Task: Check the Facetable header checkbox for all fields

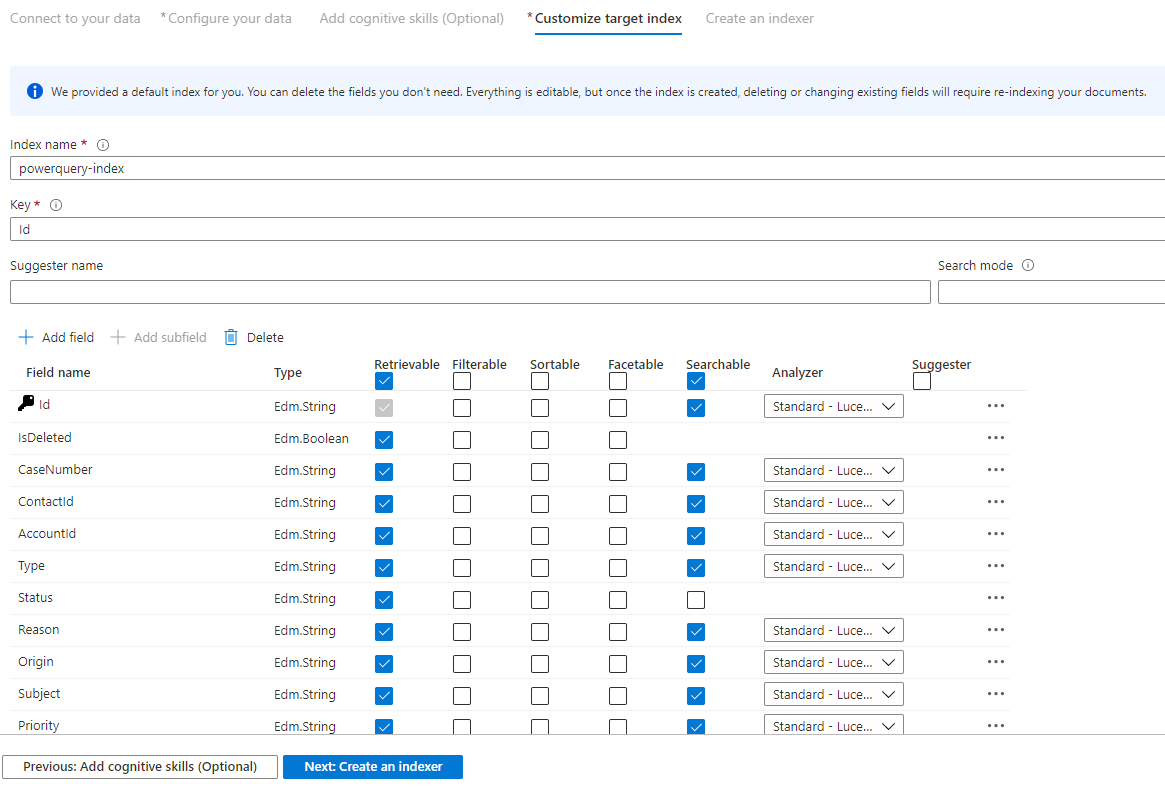Action: 618,381
